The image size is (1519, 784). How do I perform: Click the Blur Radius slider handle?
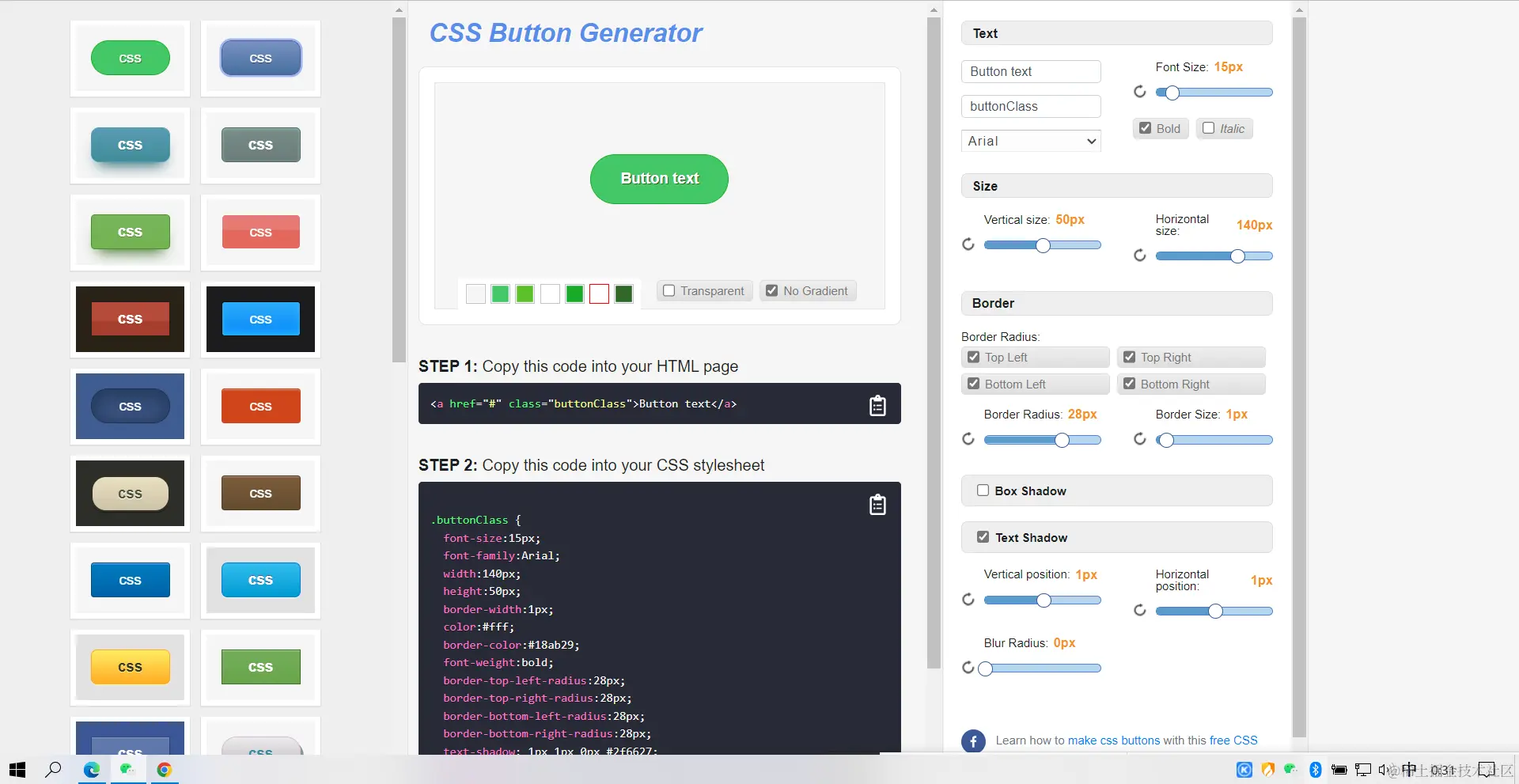(x=985, y=668)
